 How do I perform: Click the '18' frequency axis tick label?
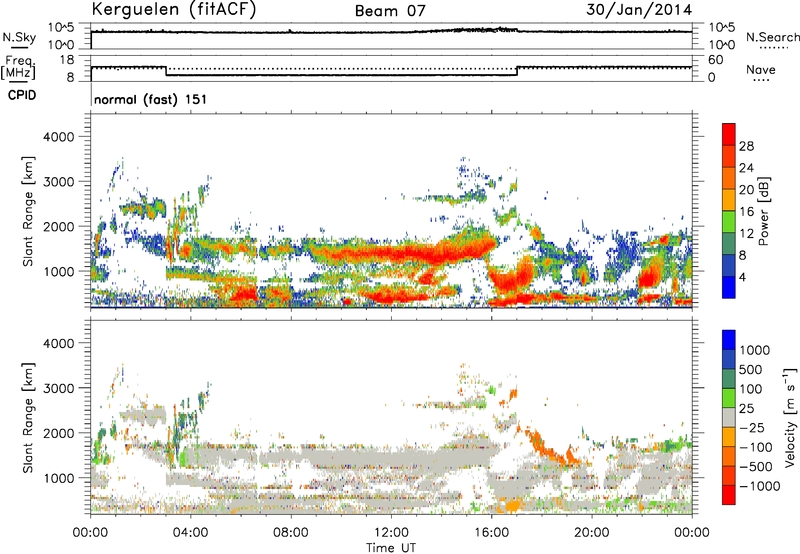point(66,60)
